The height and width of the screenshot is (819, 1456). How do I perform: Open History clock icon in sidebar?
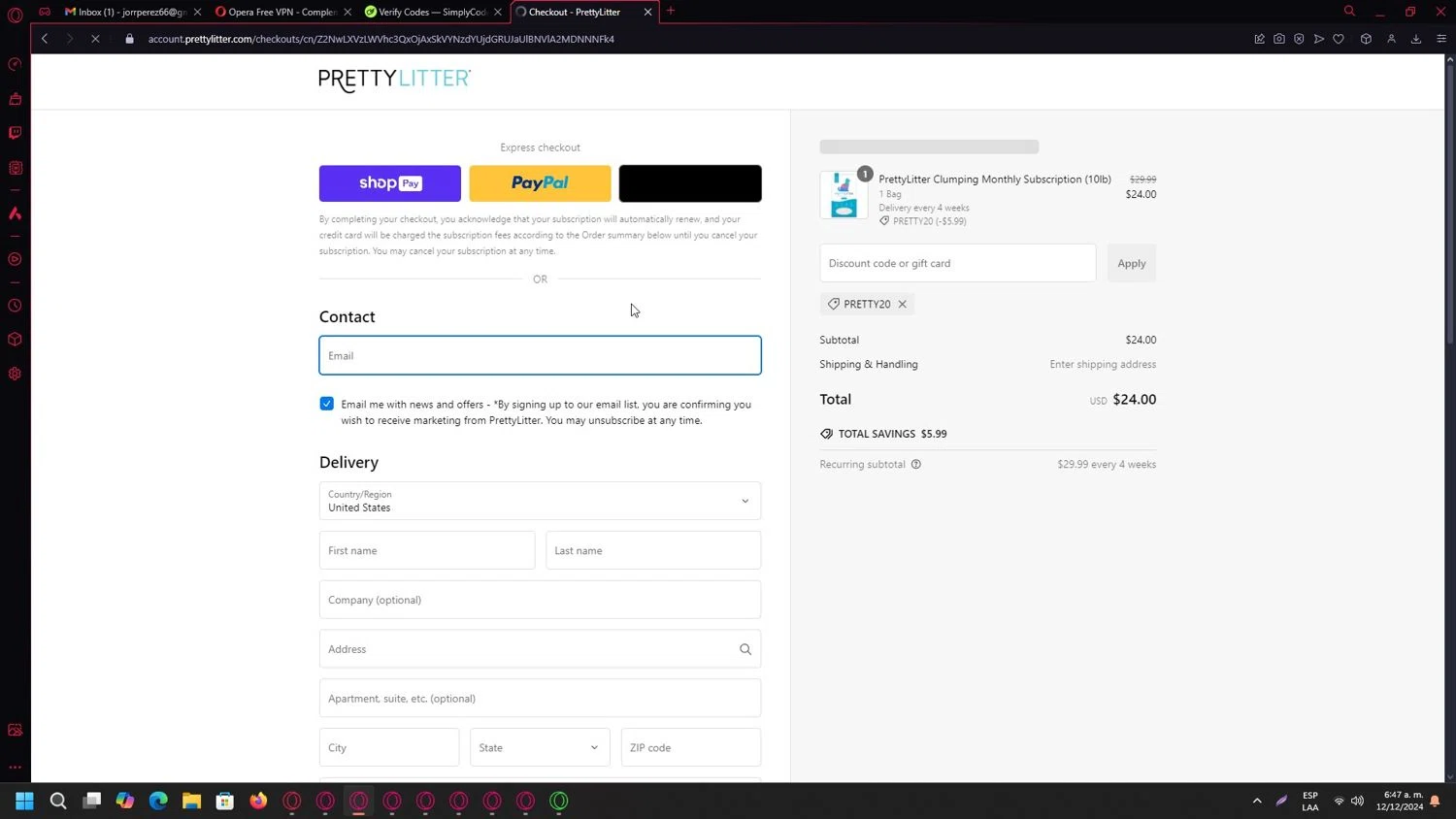tap(15, 306)
